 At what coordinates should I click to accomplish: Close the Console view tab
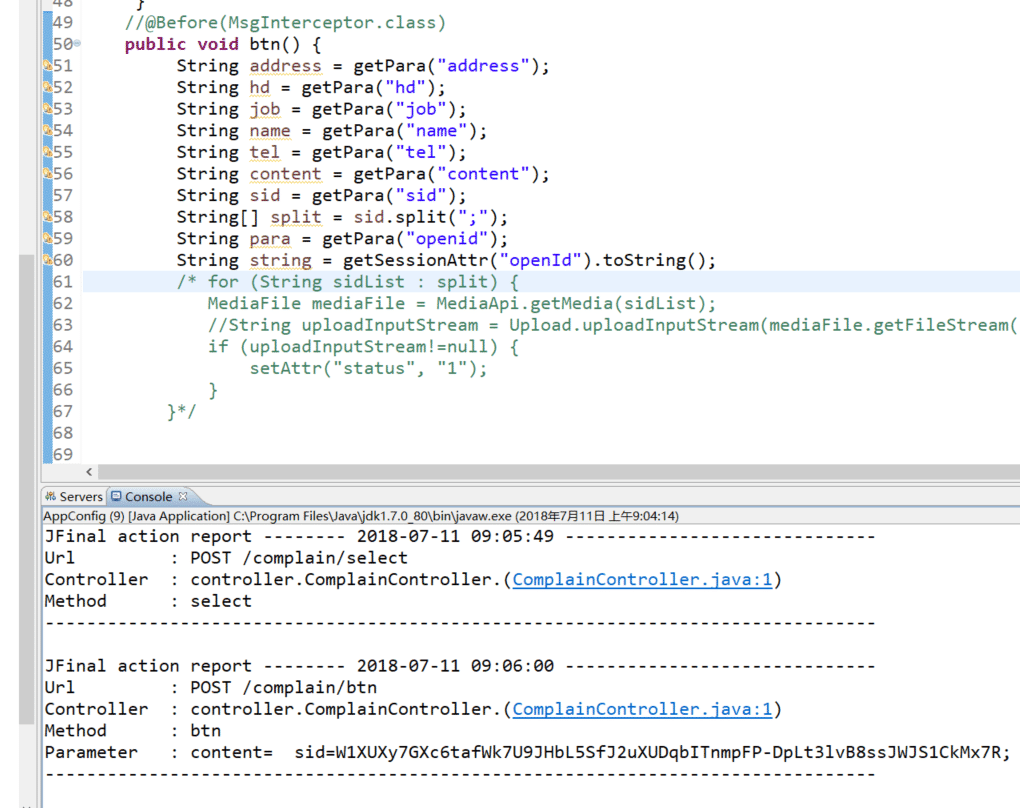coord(183,496)
